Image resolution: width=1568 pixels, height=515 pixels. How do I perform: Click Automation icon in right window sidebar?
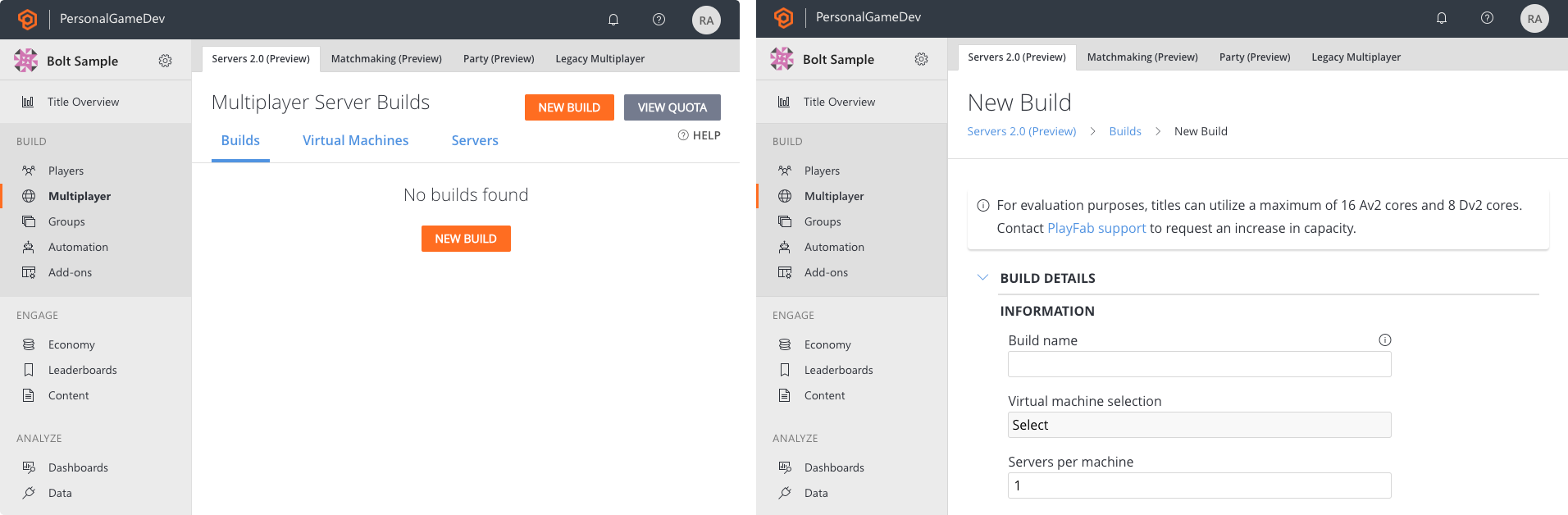[785, 247]
